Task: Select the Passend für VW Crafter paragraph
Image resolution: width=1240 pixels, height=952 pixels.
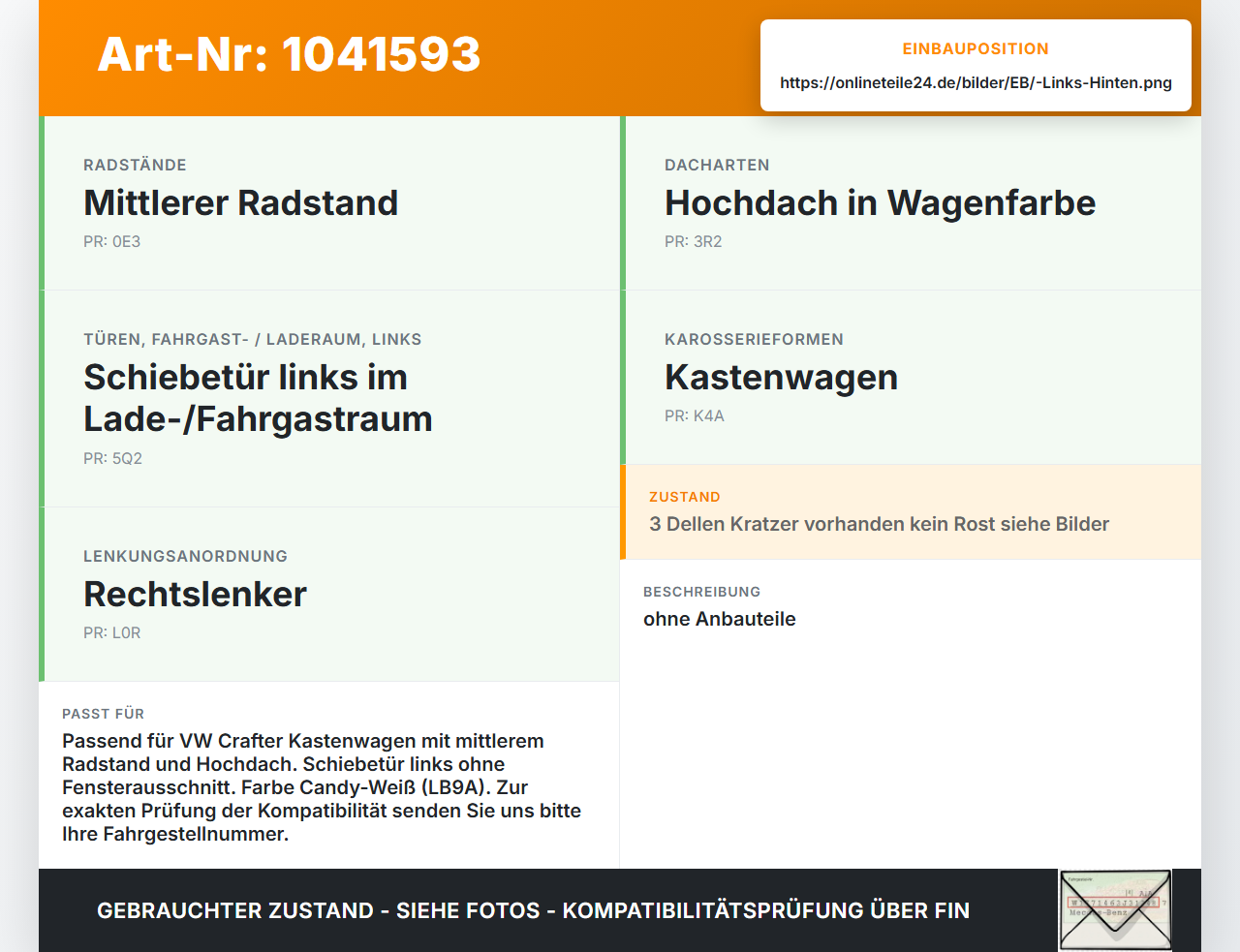Action: pyautogui.click(x=322, y=787)
